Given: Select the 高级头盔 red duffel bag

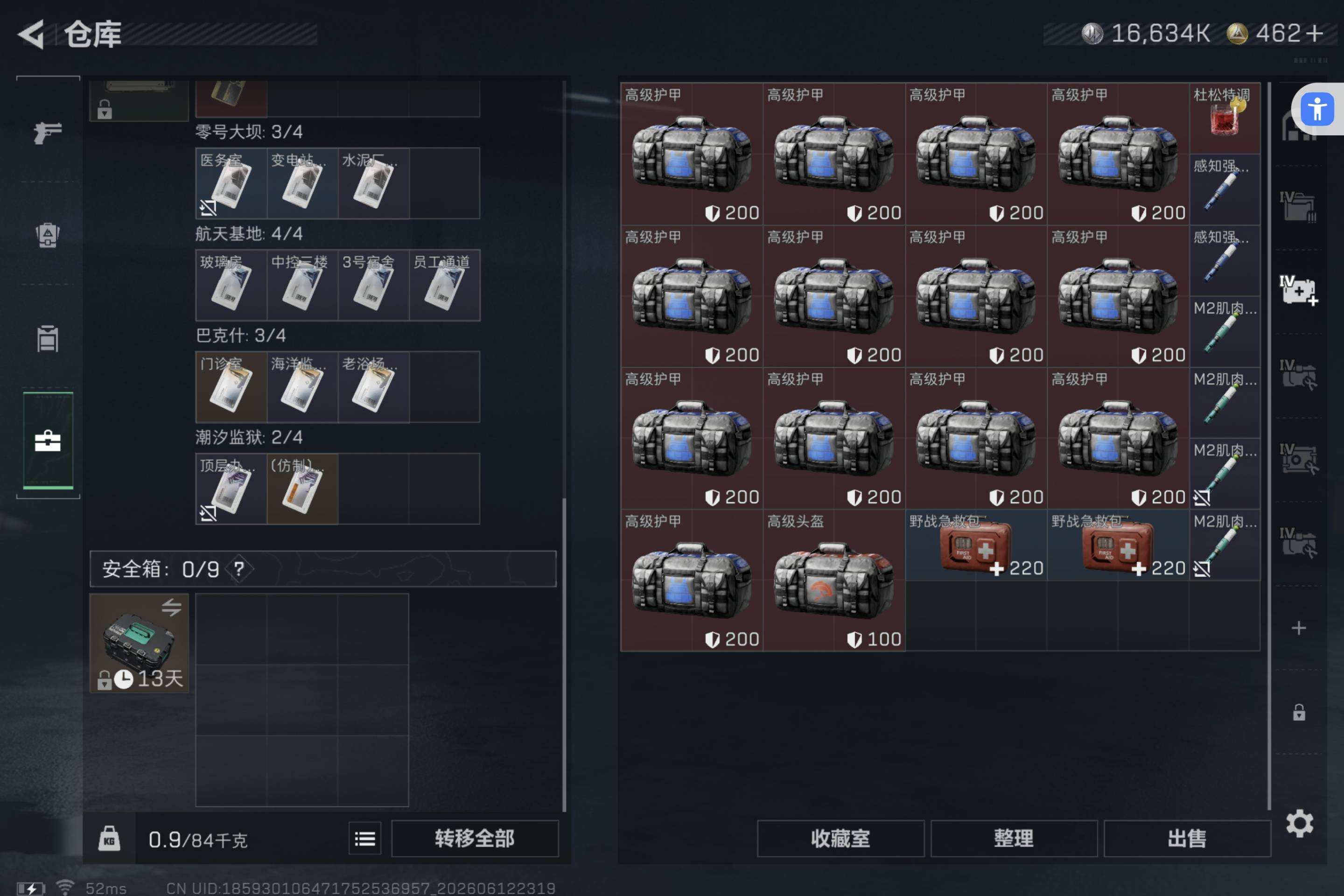Looking at the screenshot, I should click(834, 580).
